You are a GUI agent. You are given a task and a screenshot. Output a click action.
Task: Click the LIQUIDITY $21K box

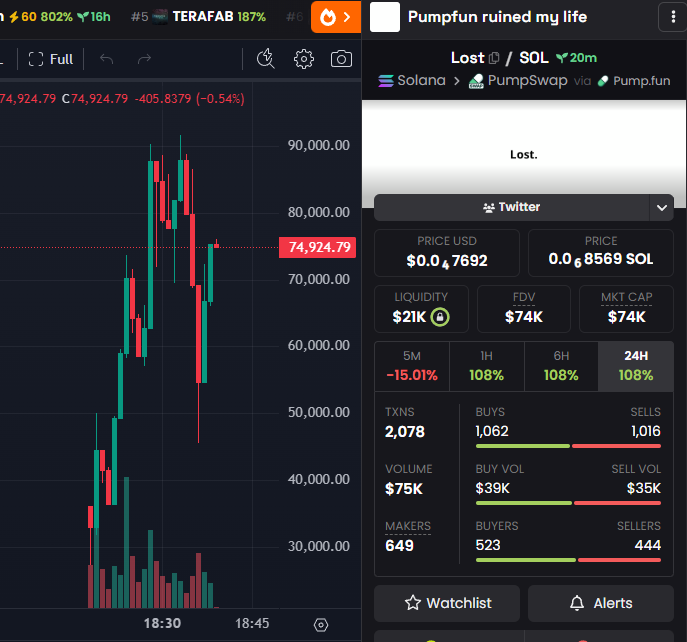(421, 309)
